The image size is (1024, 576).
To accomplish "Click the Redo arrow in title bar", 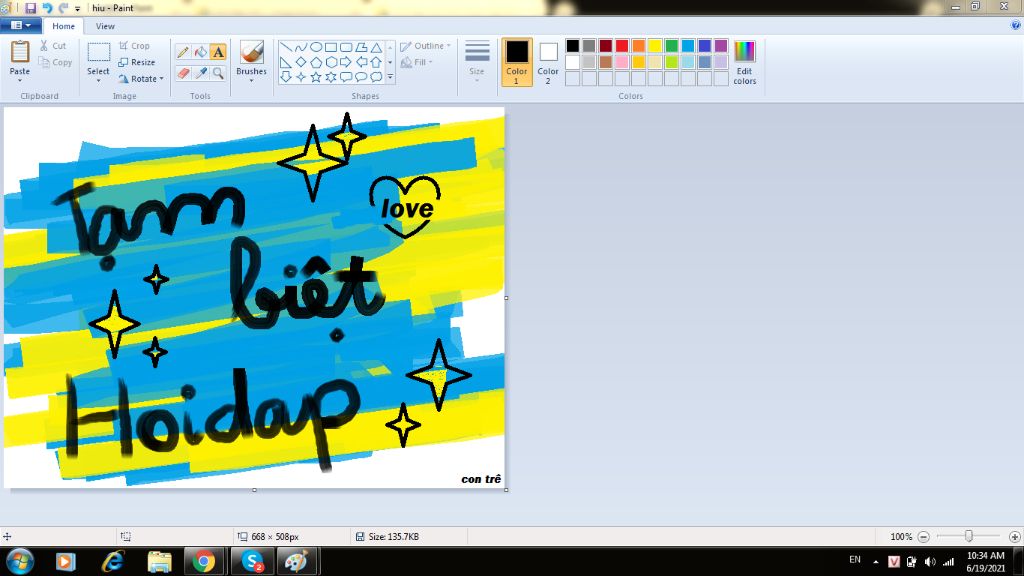I will click(63, 8).
